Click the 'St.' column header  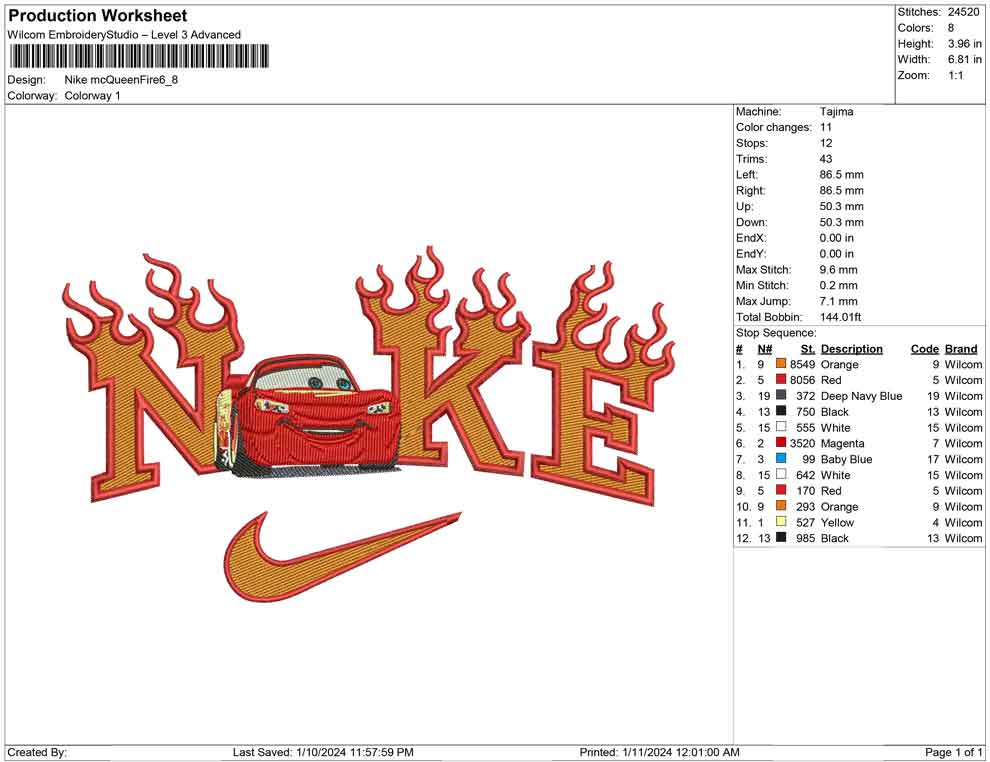[x=808, y=348]
